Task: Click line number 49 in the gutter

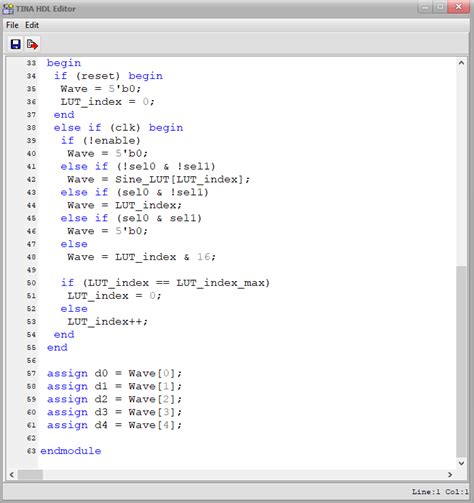Action: tap(31, 270)
